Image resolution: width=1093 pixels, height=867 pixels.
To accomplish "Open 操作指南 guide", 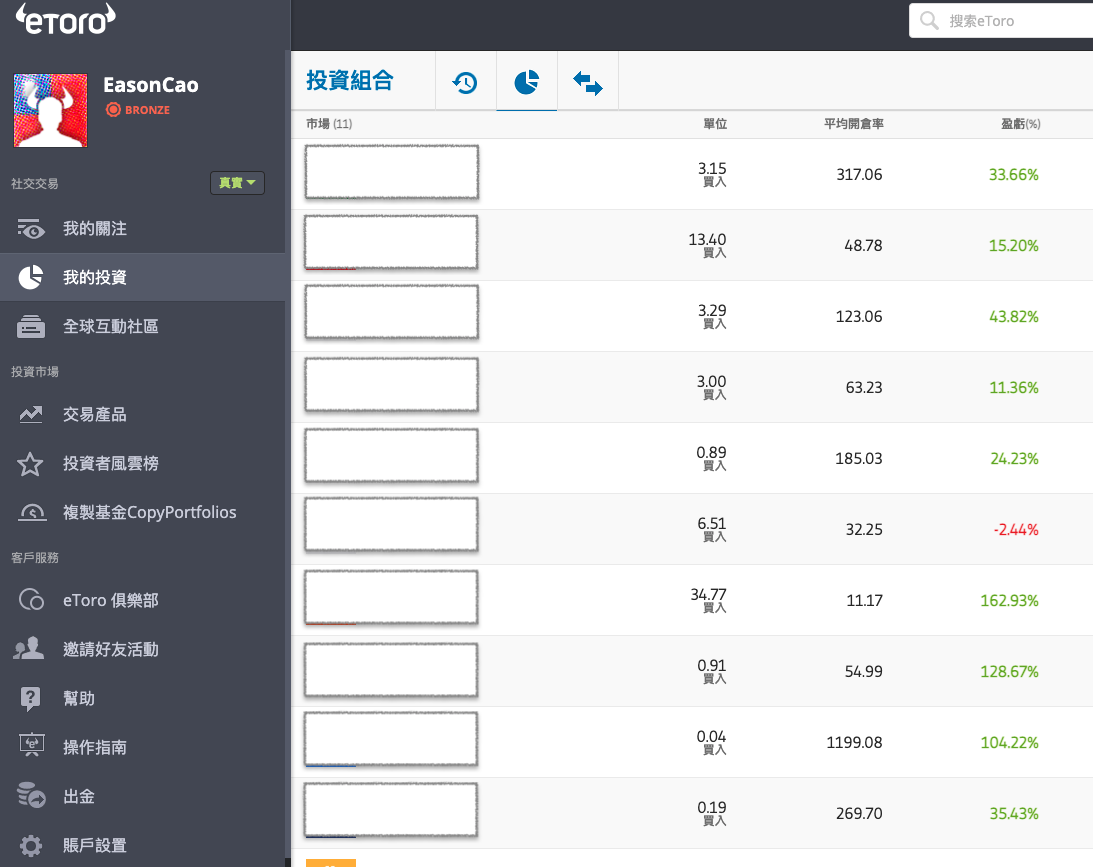I will [x=94, y=747].
